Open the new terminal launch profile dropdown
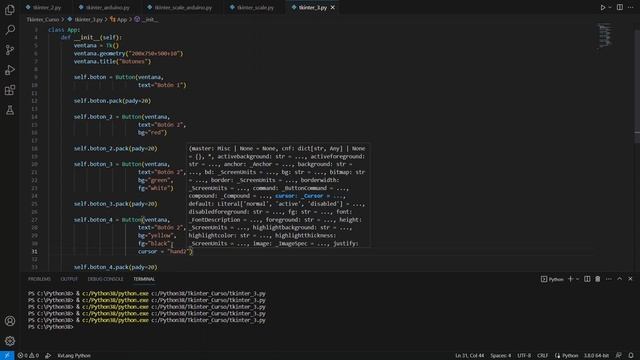 [578, 279]
